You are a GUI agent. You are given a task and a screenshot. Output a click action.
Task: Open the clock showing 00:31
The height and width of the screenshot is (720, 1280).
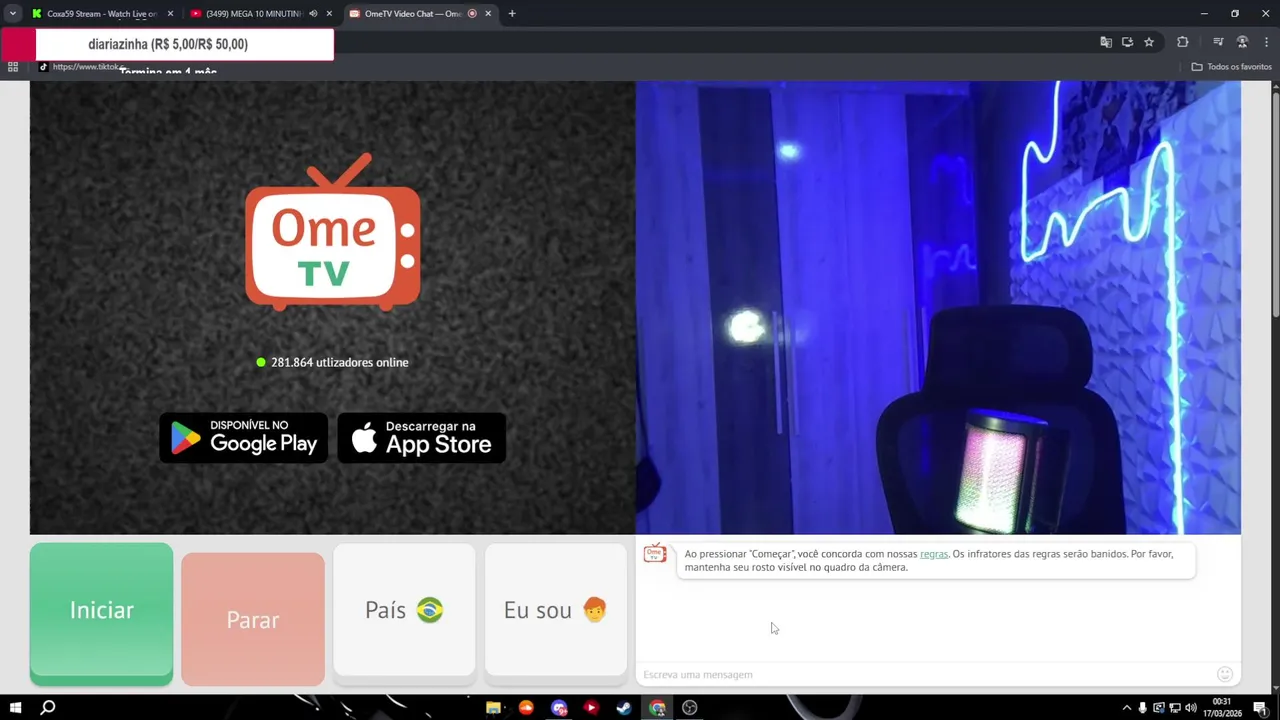click(1221, 708)
